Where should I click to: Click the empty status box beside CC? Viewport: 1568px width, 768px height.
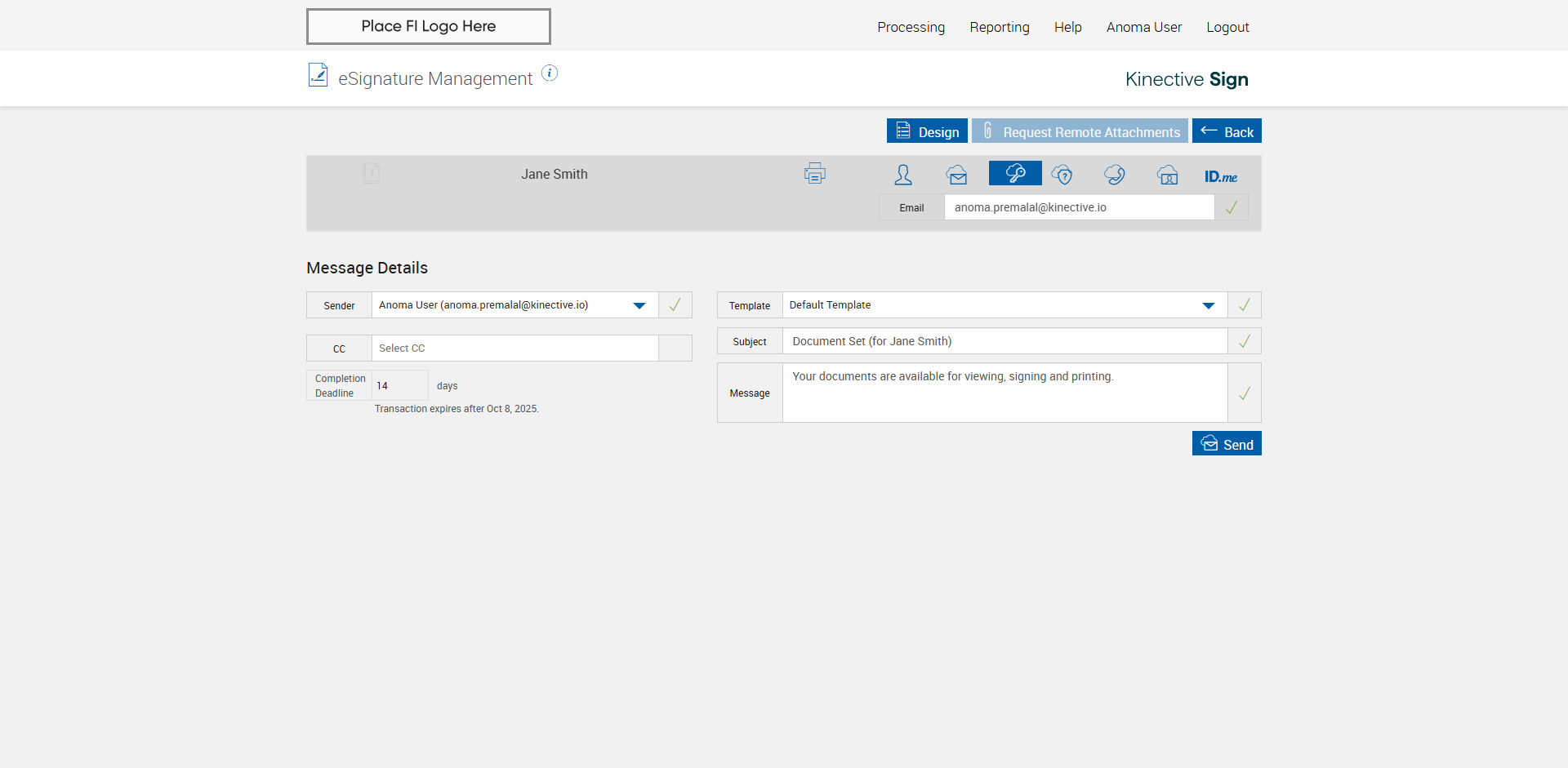[x=675, y=348]
